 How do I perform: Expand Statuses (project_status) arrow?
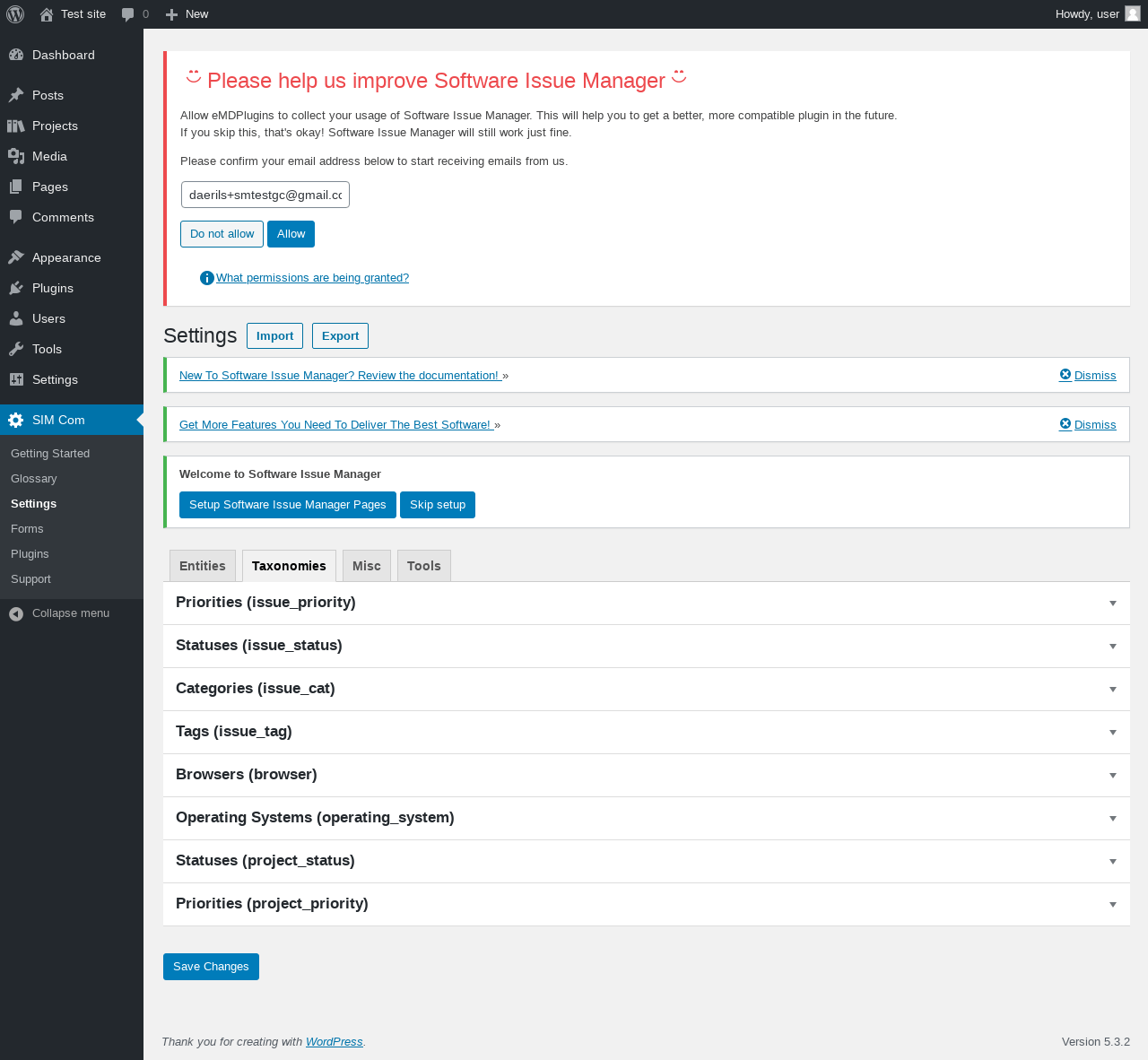coord(1113,862)
